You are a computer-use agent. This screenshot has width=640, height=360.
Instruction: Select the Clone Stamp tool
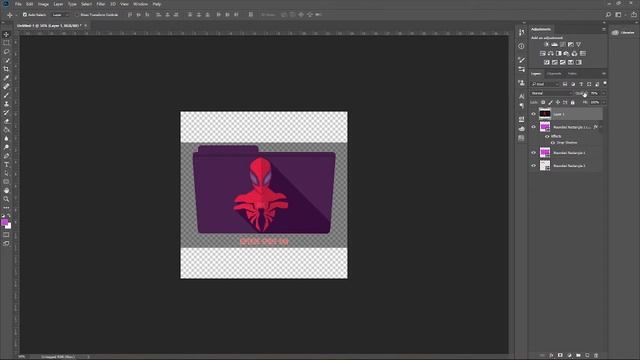pos(6,104)
